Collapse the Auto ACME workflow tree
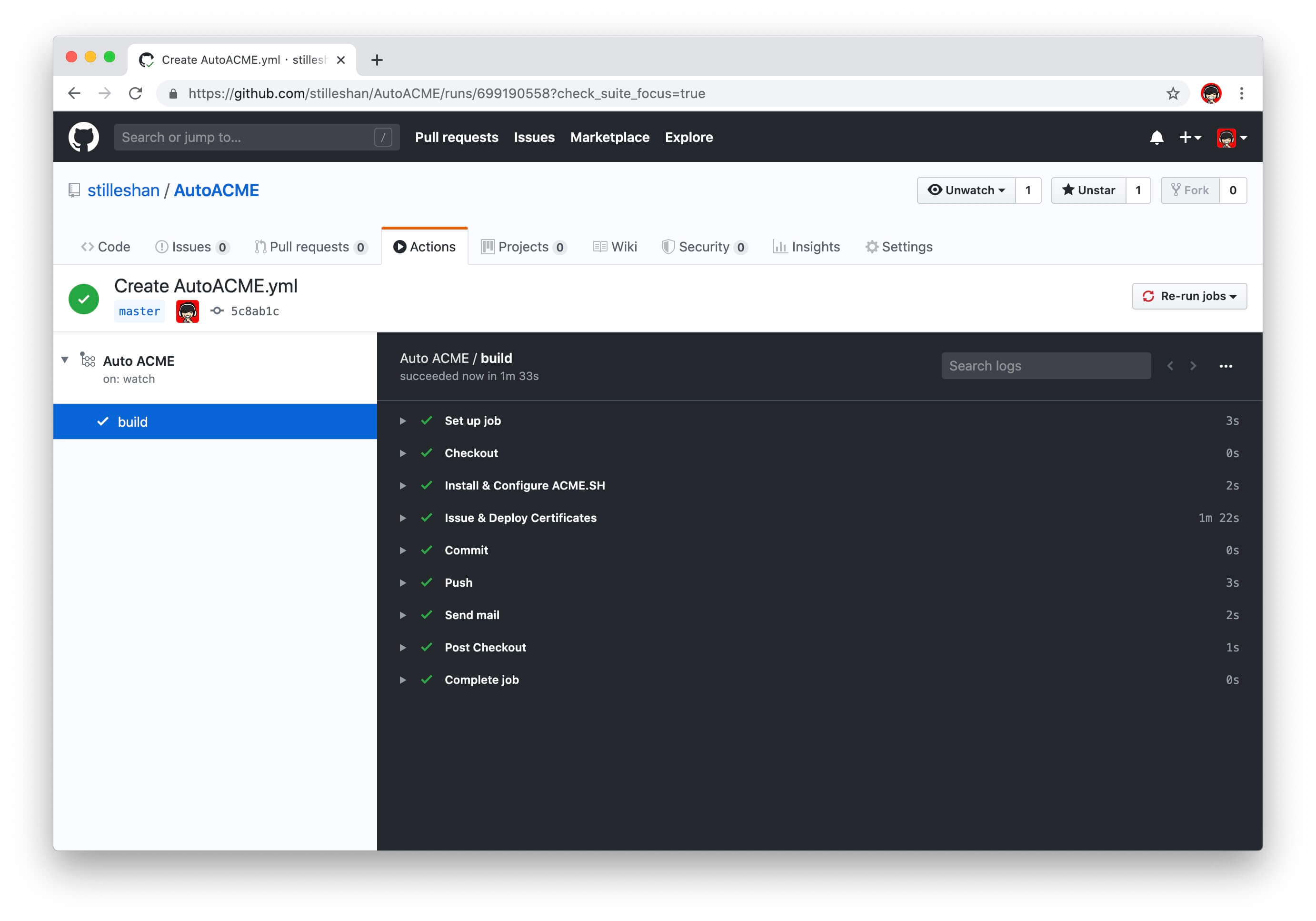 click(x=65, y=360)
